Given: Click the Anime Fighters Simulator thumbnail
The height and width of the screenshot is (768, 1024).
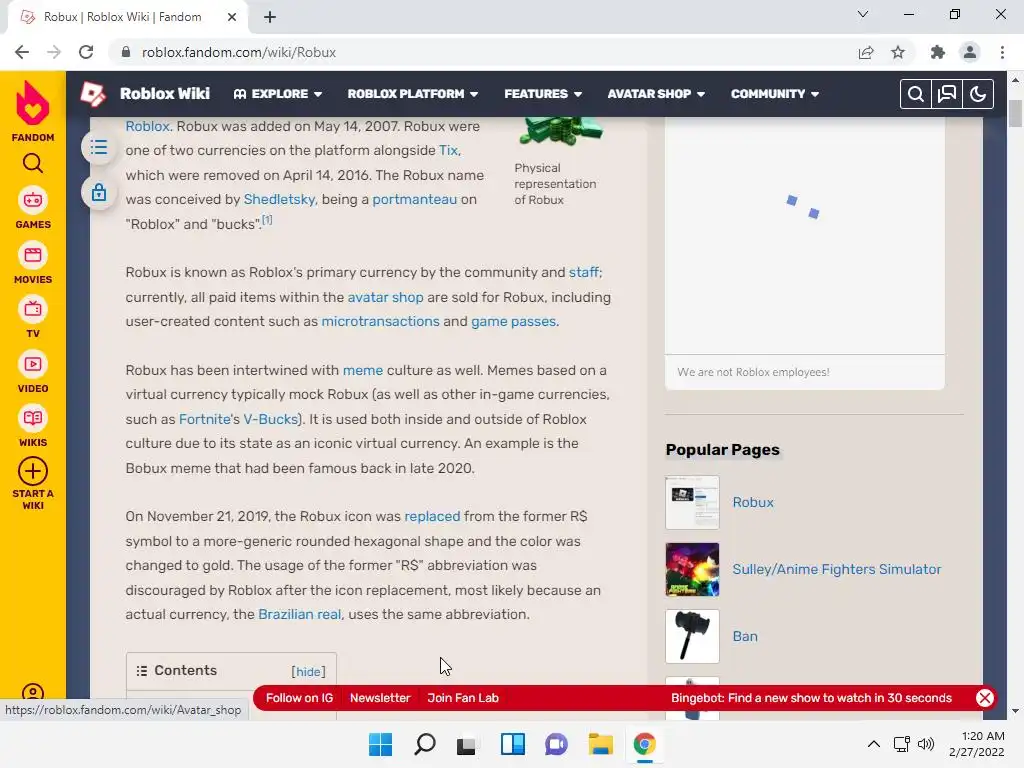Looking at the screenshot, I should (692, 569).
